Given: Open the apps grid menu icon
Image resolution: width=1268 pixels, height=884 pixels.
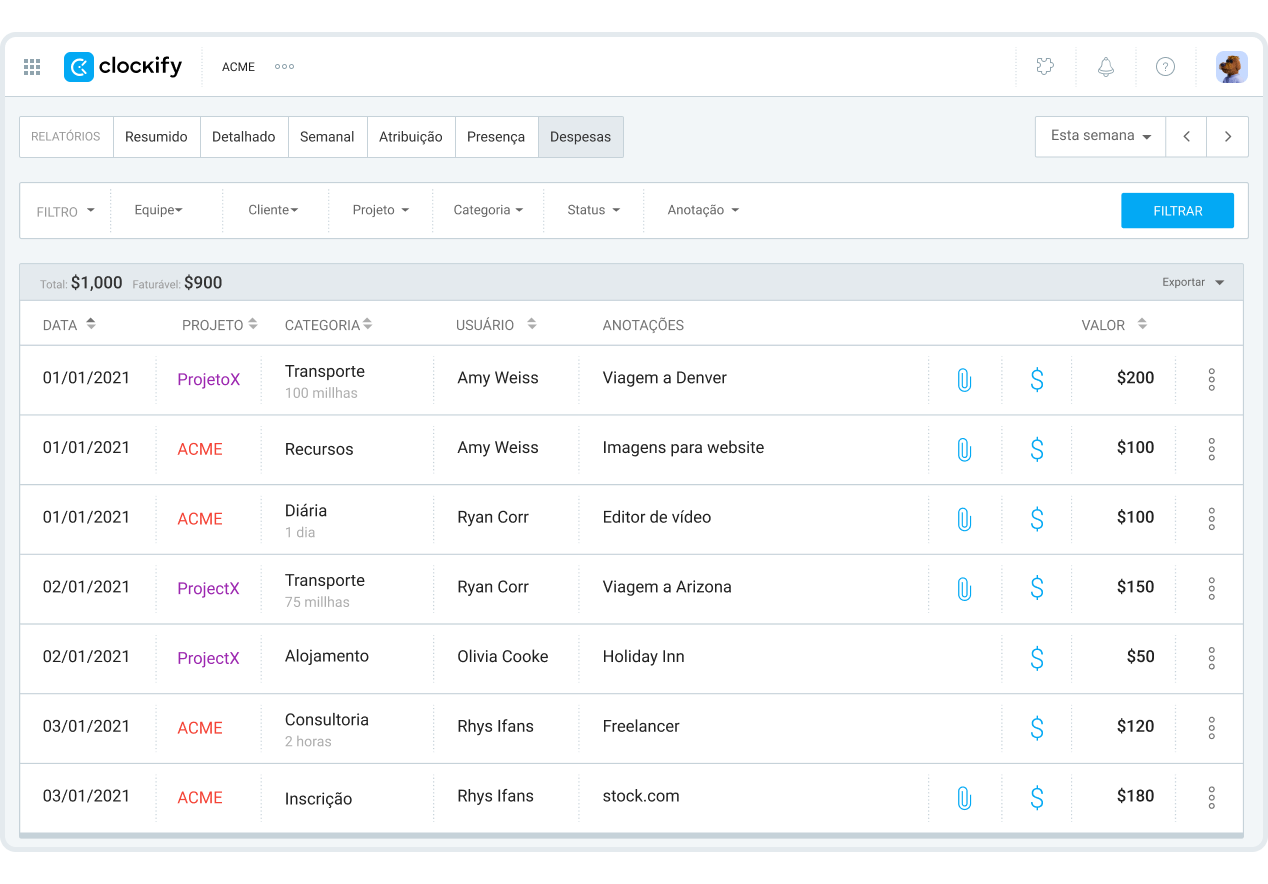Looking at the screenshot, I should coord(32,67).
